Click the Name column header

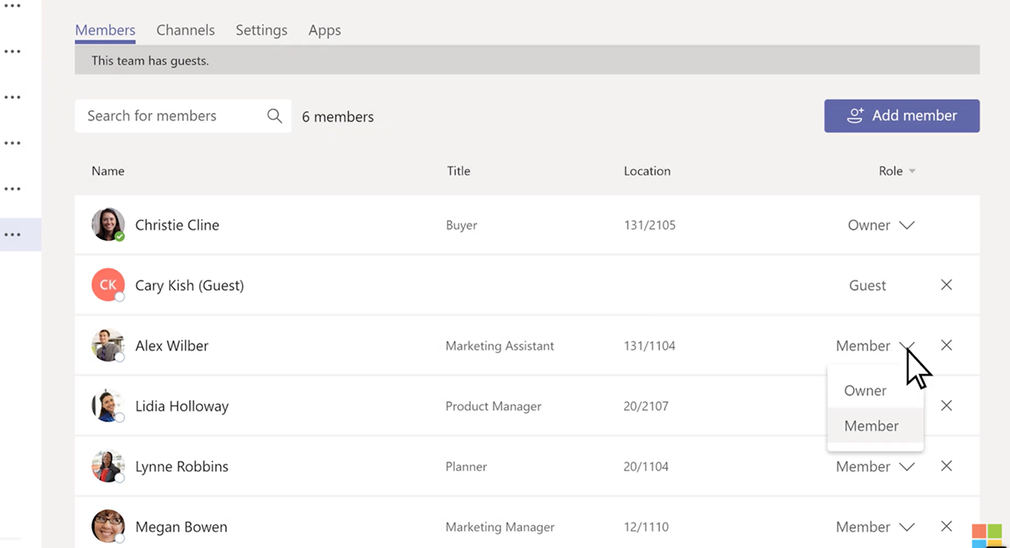108,171
